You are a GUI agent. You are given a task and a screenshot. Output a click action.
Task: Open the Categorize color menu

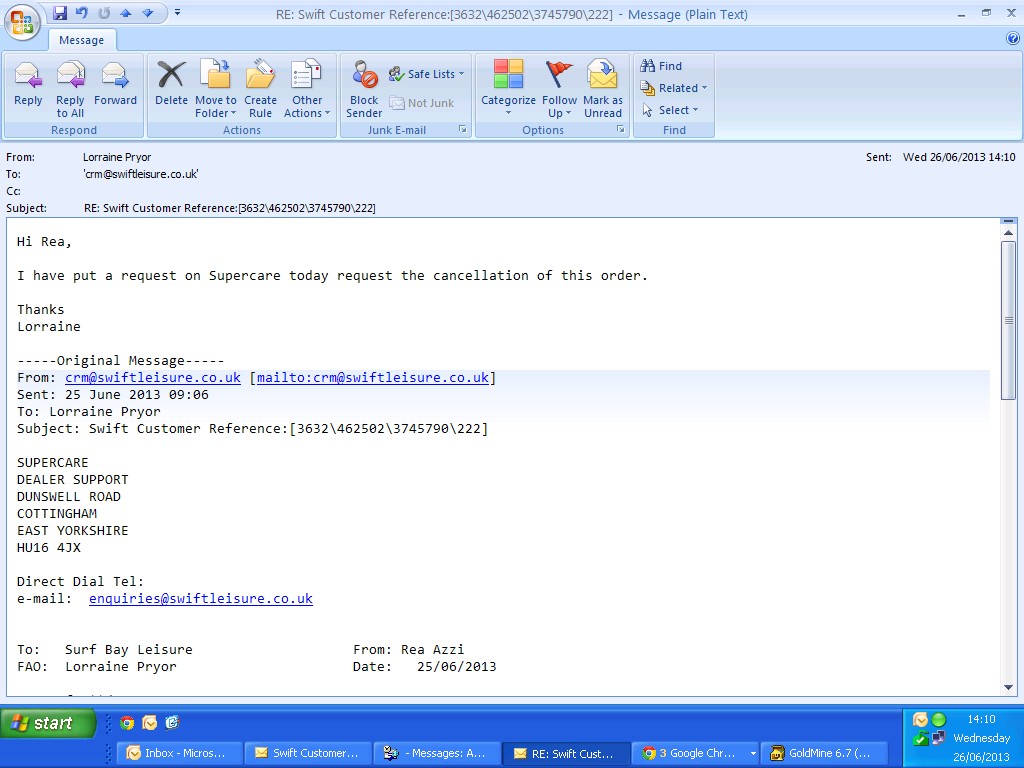pos(508,89)
